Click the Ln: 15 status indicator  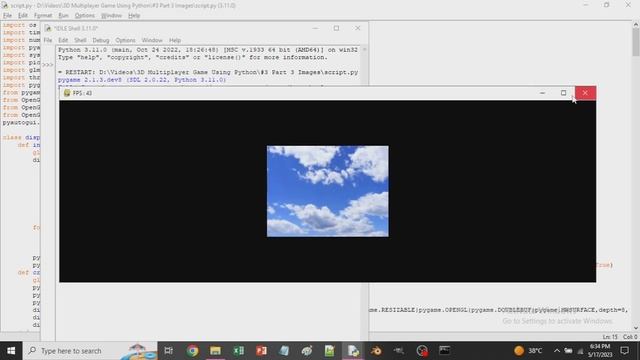pyautogui.click(x=610, y=337)
